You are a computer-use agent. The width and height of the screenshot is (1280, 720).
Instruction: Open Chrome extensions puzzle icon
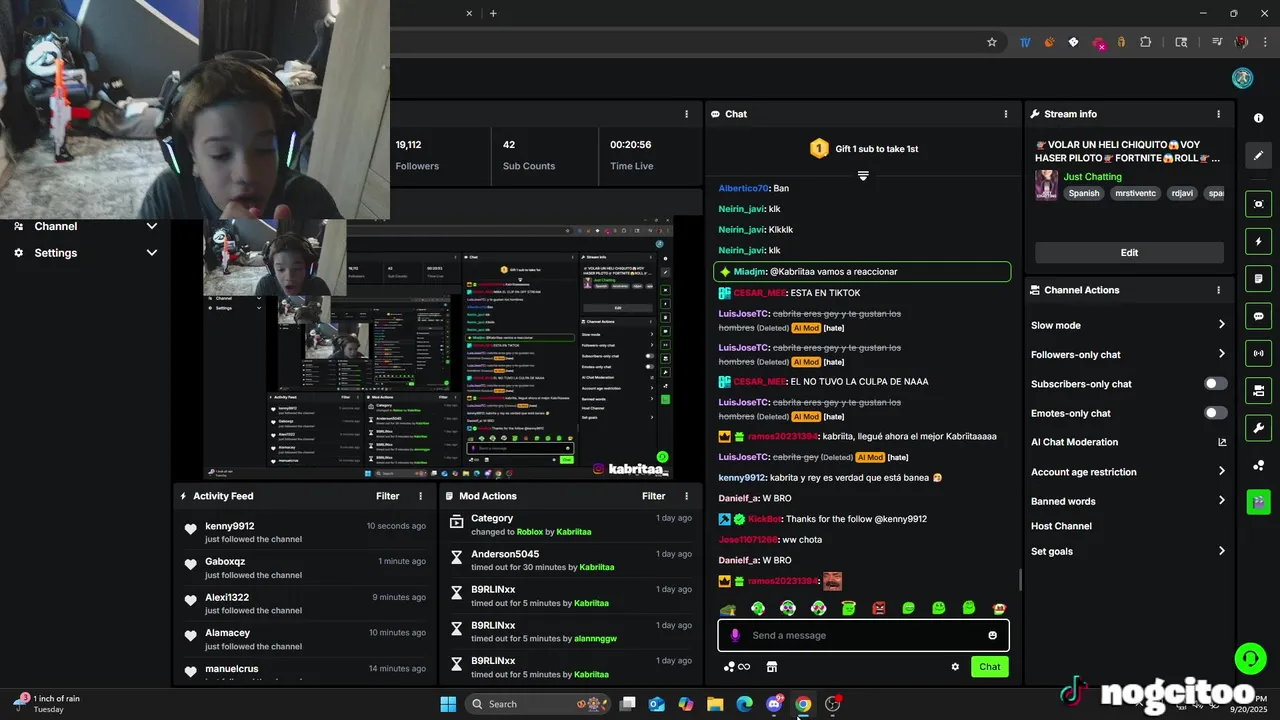[x=1146, y=42]
